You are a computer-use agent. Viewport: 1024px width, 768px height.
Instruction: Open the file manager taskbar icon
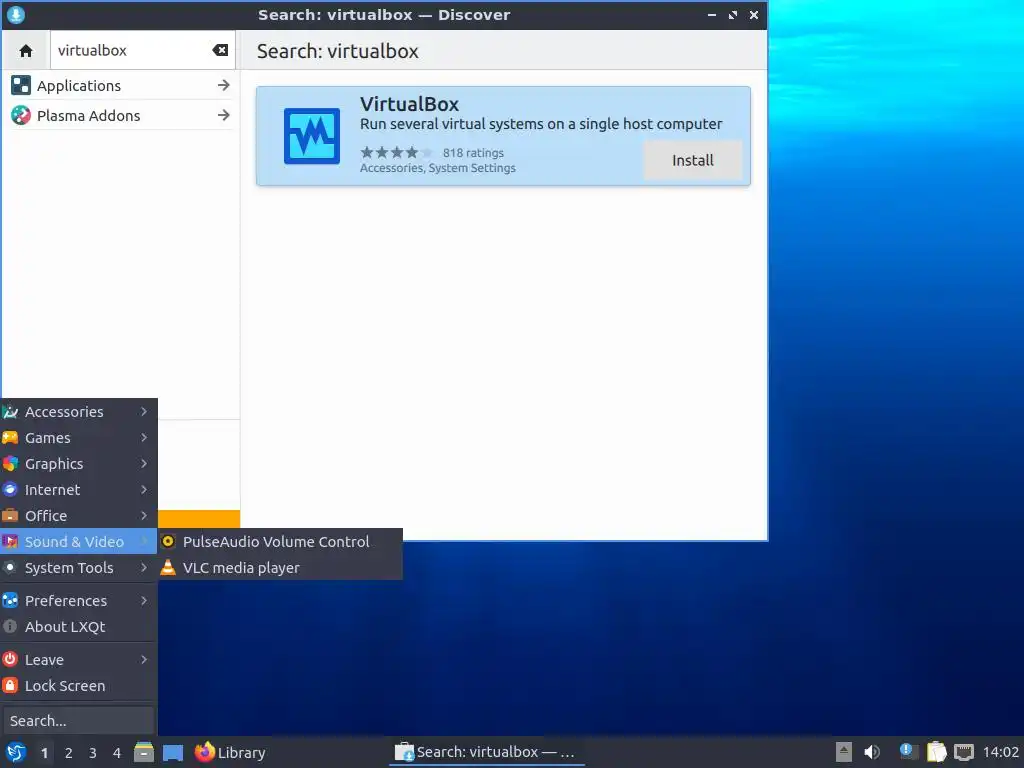[x=144, y=752]
